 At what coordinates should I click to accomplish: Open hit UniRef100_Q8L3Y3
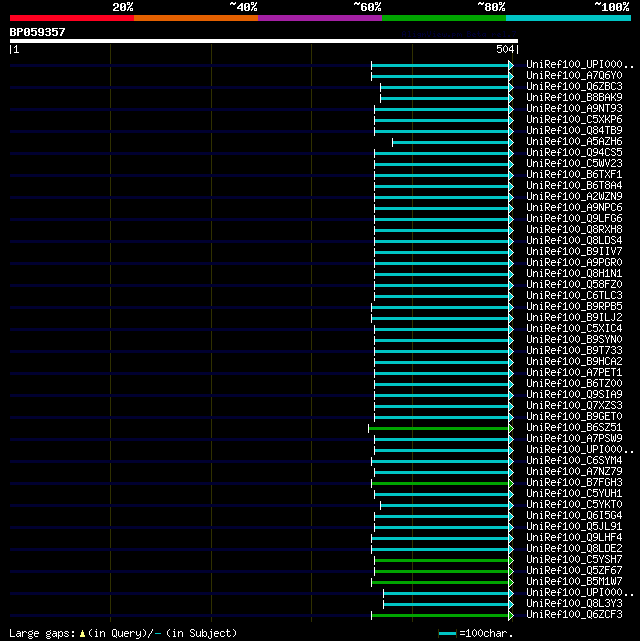tap(574, 604)
